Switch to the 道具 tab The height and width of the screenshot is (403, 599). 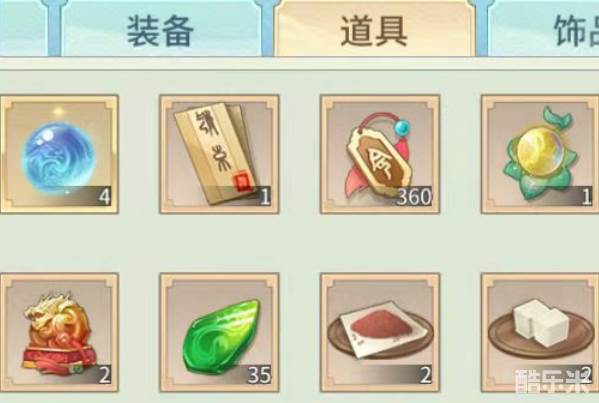coord(374,29)
